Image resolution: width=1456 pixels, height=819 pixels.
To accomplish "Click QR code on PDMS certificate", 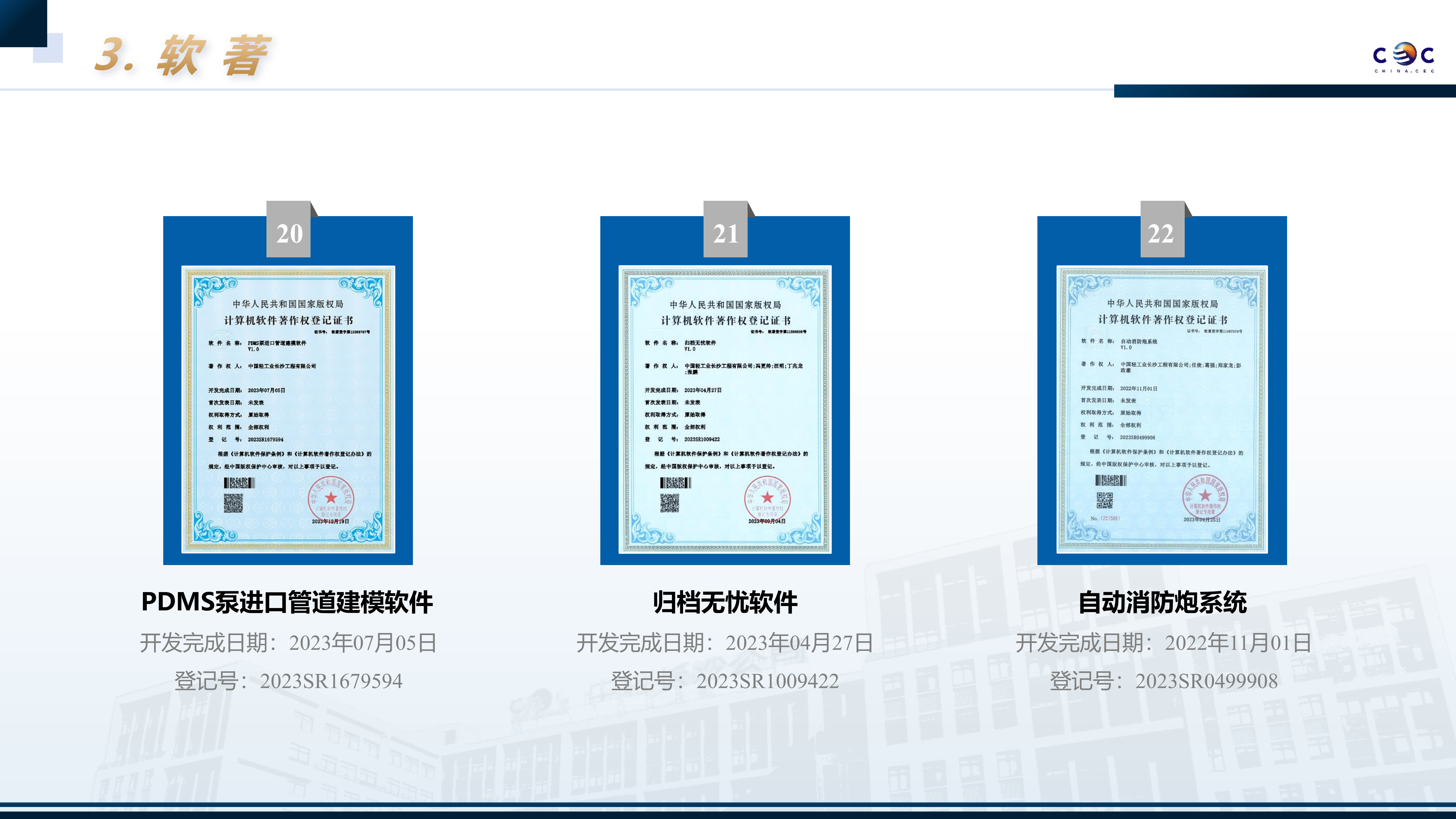I will click(233, 503).
